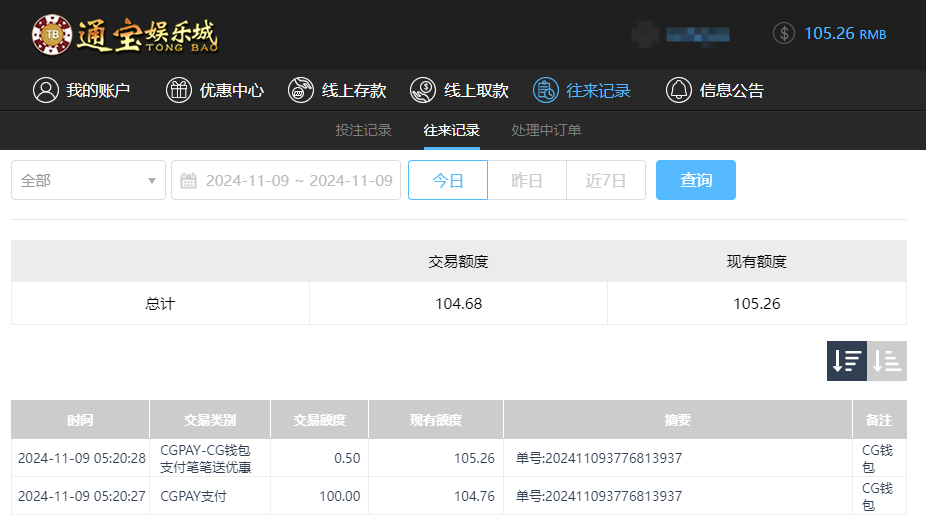Open 优惠中心 menu
Viewport: 926px width, 515px height.
pyautogui.click(x=215, y=90)
